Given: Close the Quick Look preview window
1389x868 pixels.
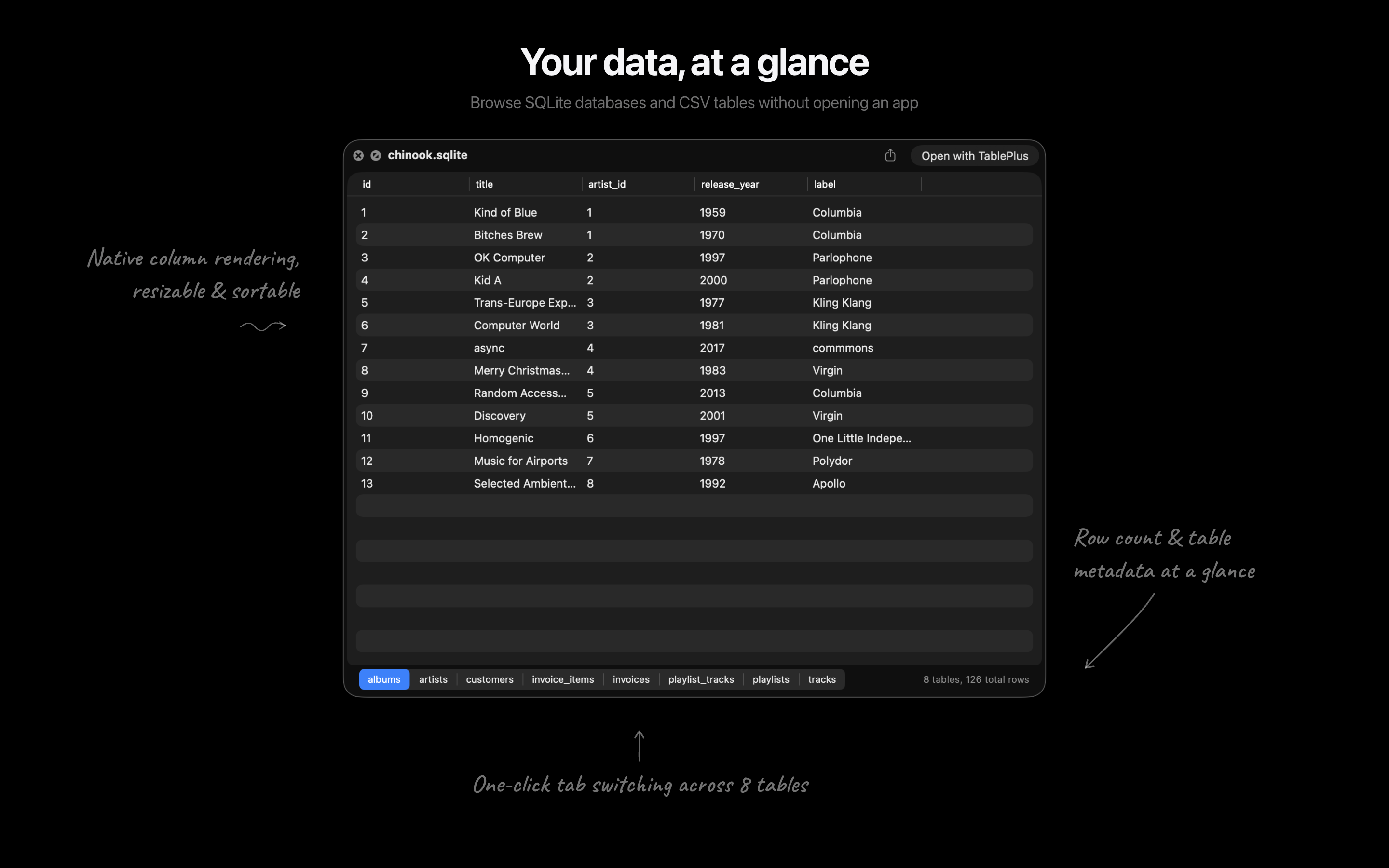Looking at the screenshot, I should pyautogui.click(x=359, y=156).
